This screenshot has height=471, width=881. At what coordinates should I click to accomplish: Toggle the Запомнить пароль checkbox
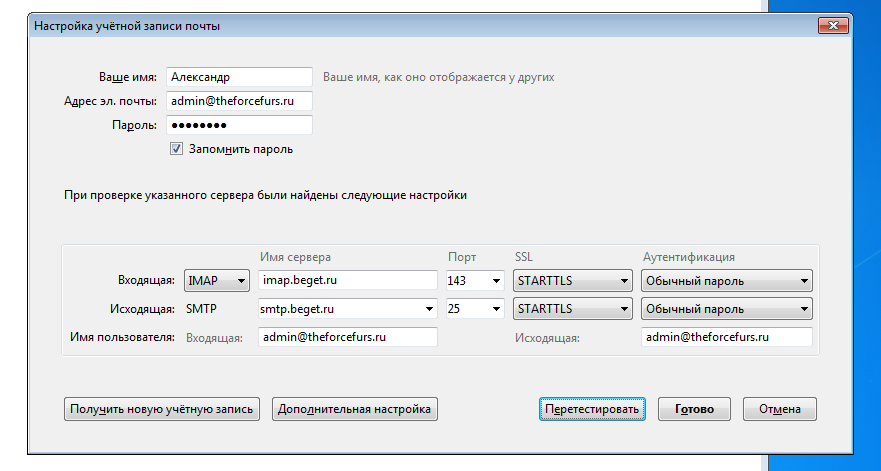[176, 149]
